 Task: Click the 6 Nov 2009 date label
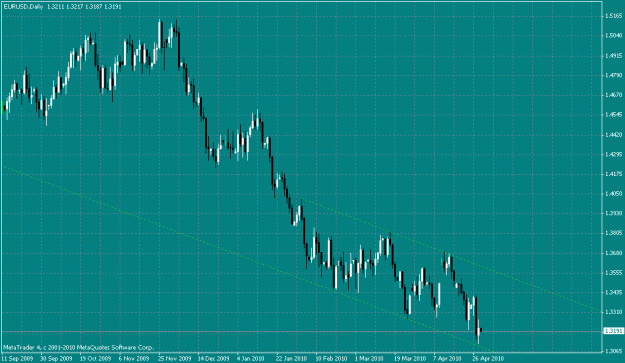[134, 359]
